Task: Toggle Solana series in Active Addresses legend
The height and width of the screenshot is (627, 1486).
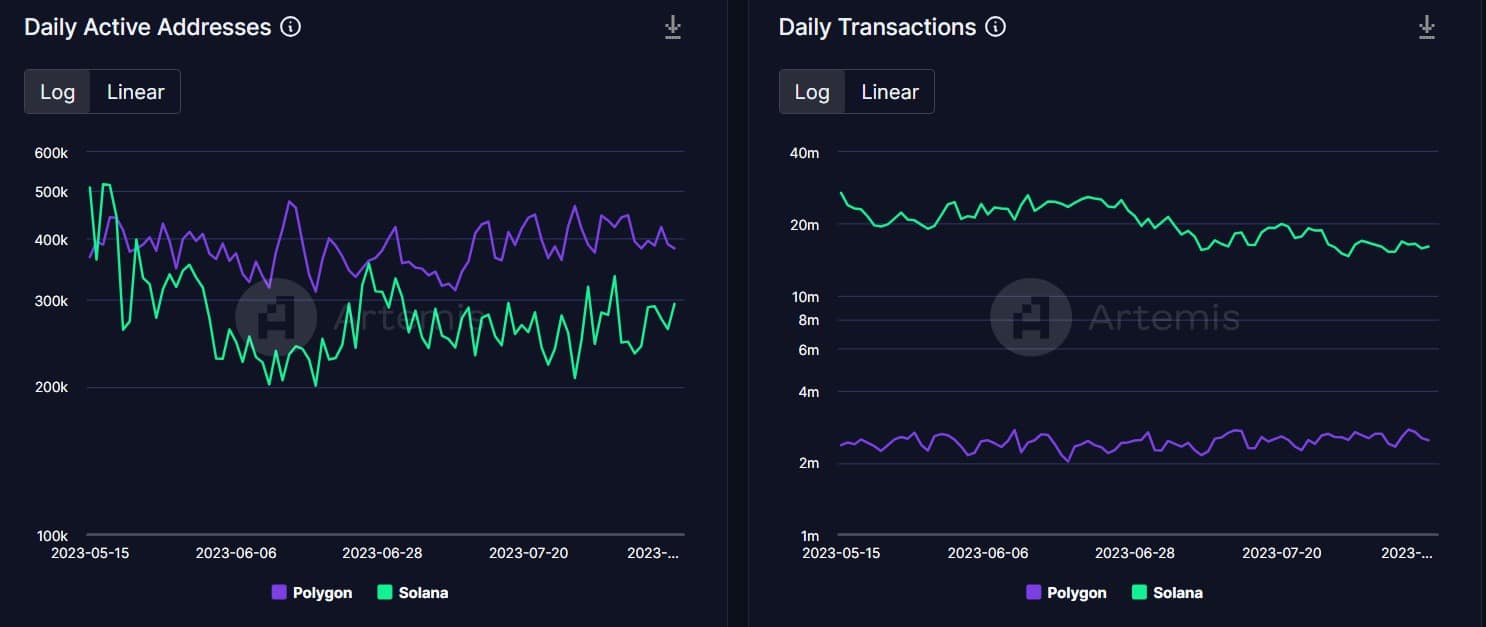Action: click(x=412, y=592)
